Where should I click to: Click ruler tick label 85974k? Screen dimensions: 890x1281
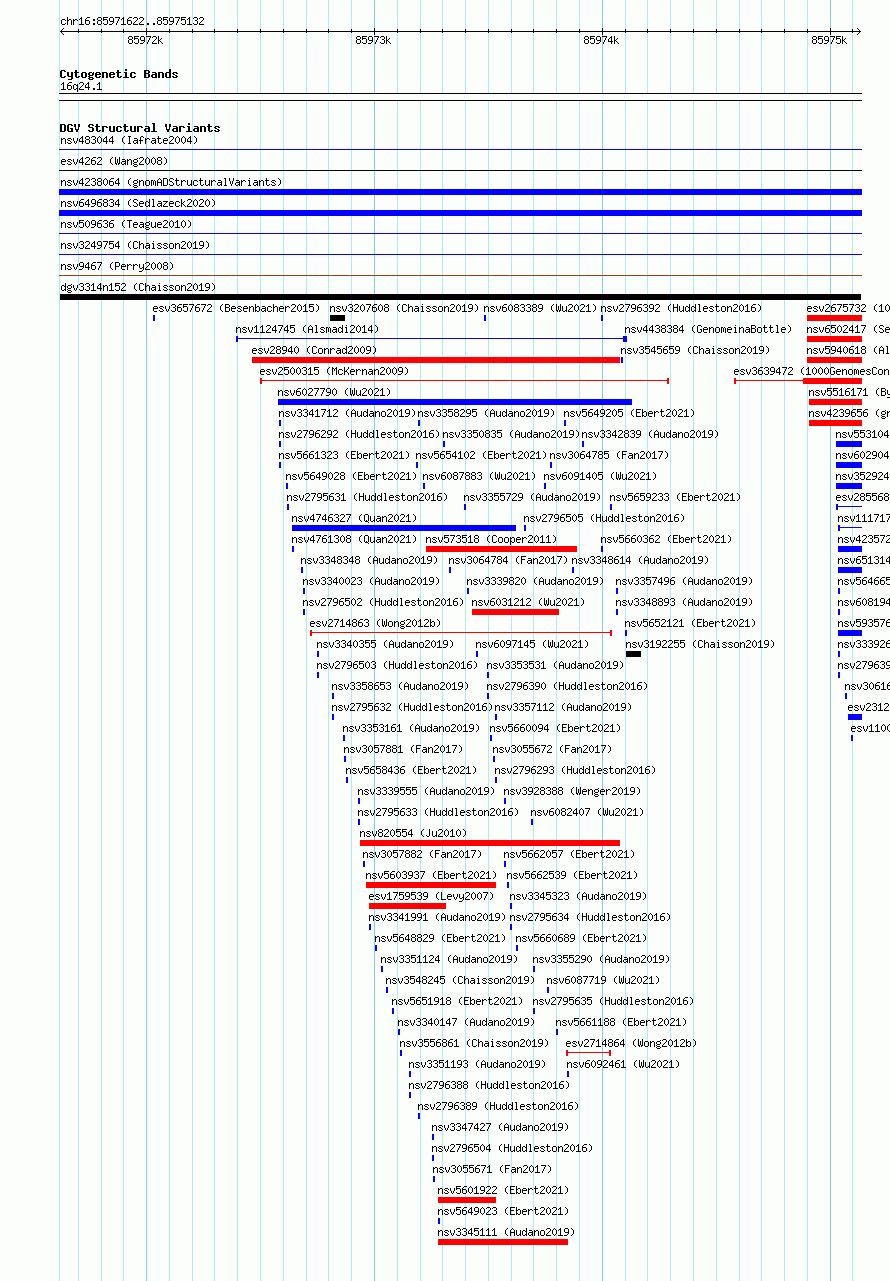(601, 40)
